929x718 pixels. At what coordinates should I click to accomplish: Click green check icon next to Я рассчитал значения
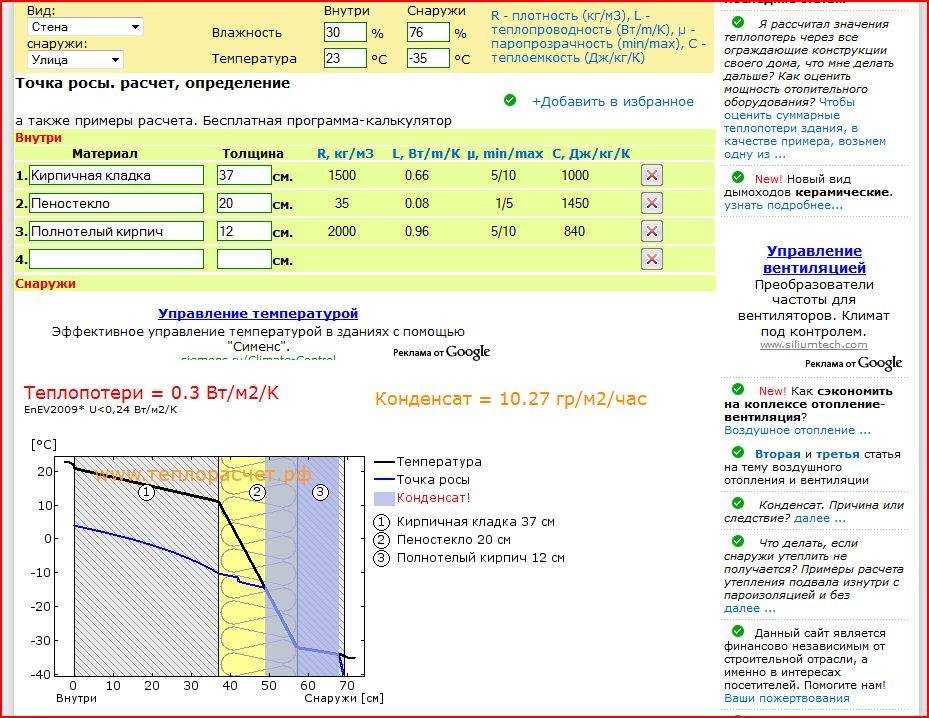pos(738,23)
